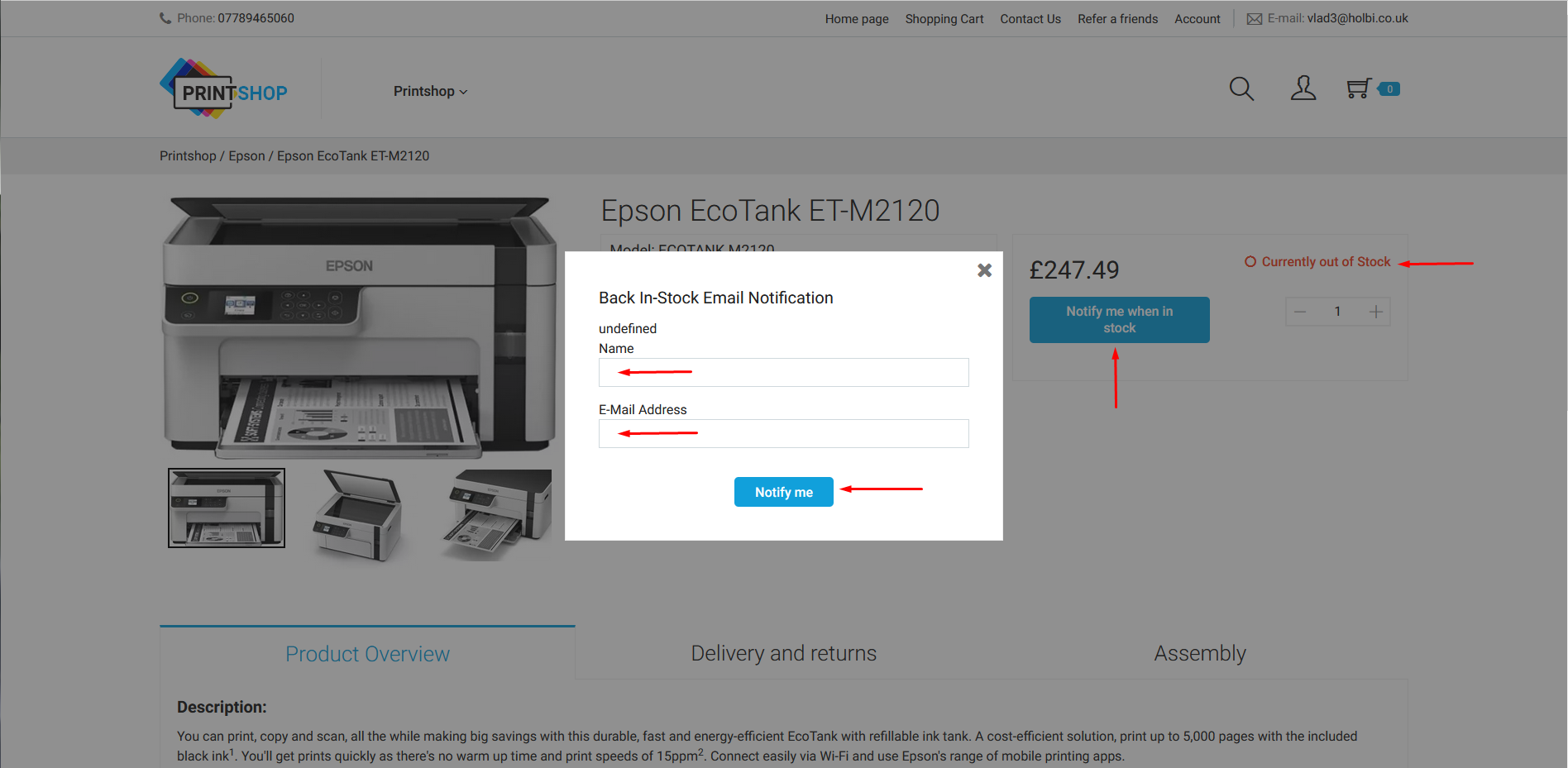Increase quantity with plus button
The height and width of the screenshot is (768, 1568).
(x=1376, y=312)
